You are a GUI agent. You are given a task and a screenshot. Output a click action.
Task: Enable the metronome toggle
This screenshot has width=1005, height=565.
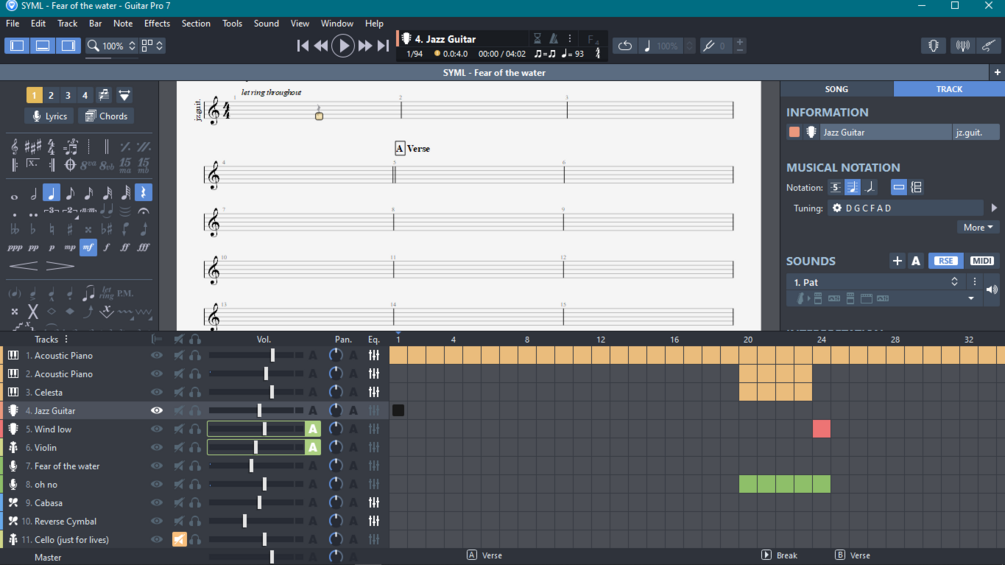tap(553, 38)
